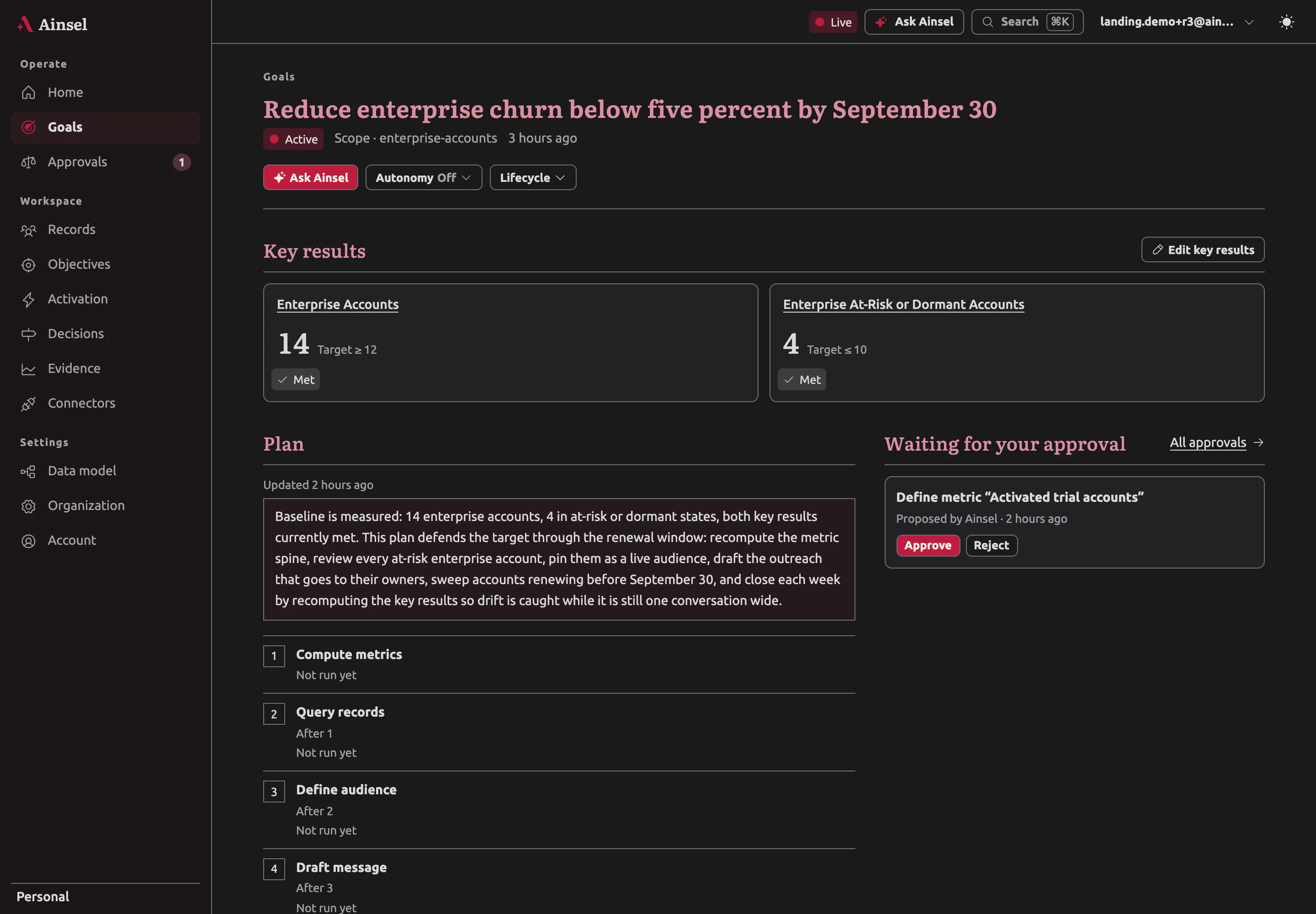Image resolution: width=1316 pixels, height=914 pixels.
Task: Open the account menu chevron
Action: (x=1249, y=22)
